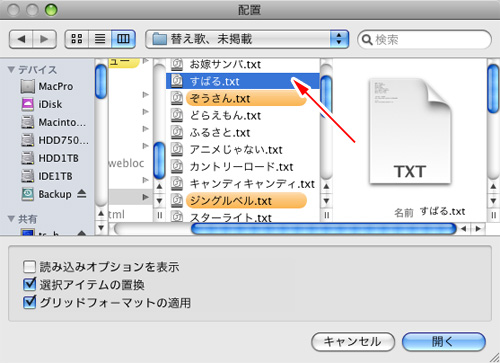Go forward with the right arrow button
The image size is (500, 363).
[x=44, y=39]
